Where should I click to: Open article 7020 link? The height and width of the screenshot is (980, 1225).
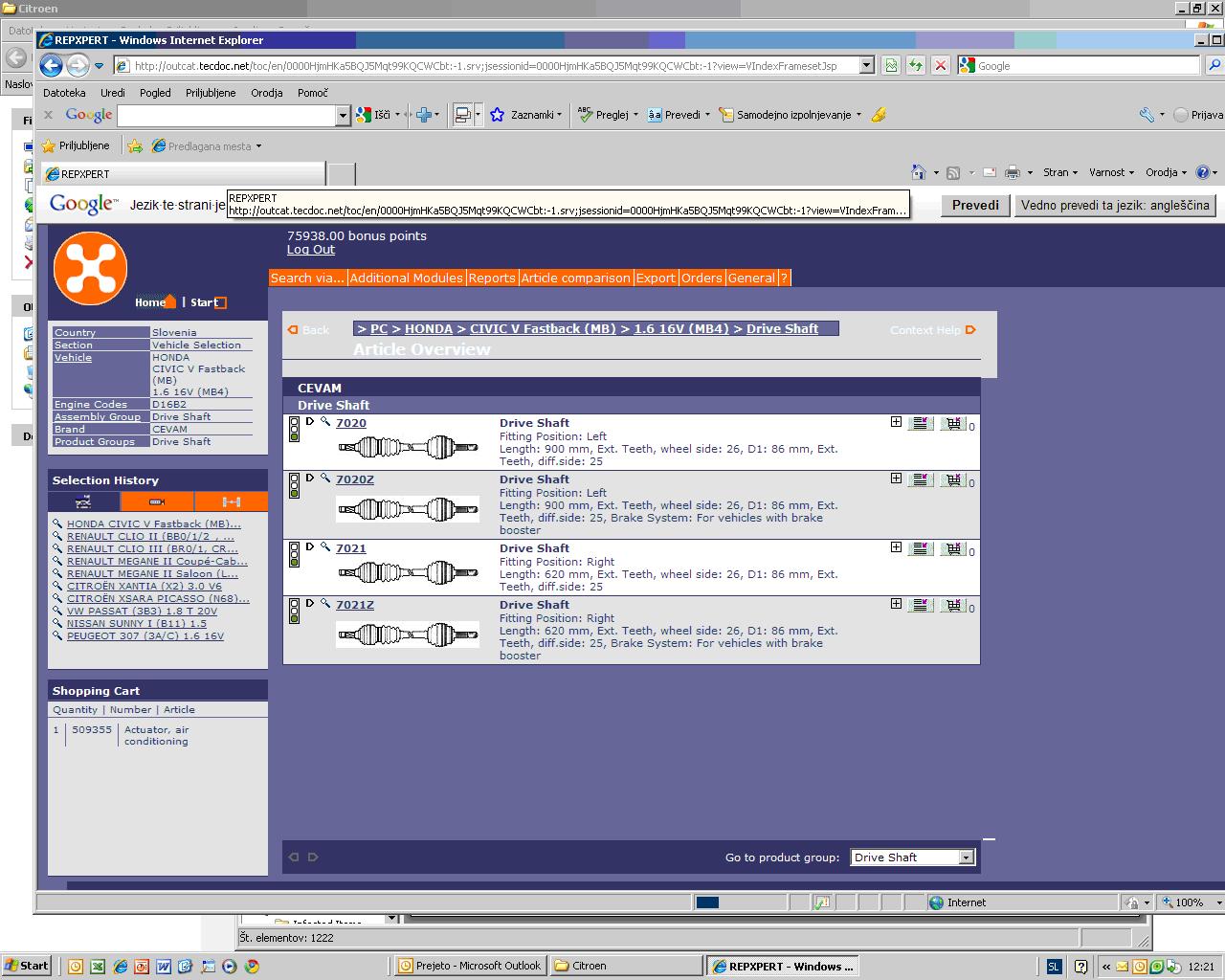351,423
